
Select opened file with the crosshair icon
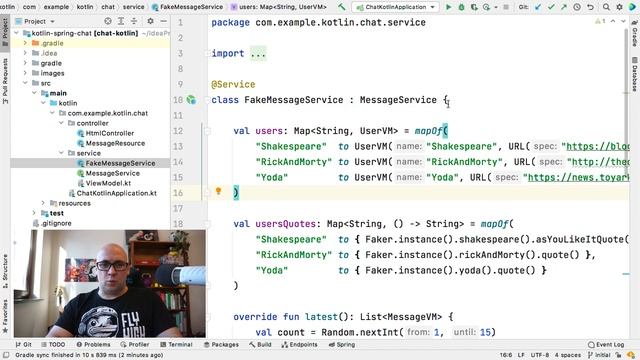108,21
